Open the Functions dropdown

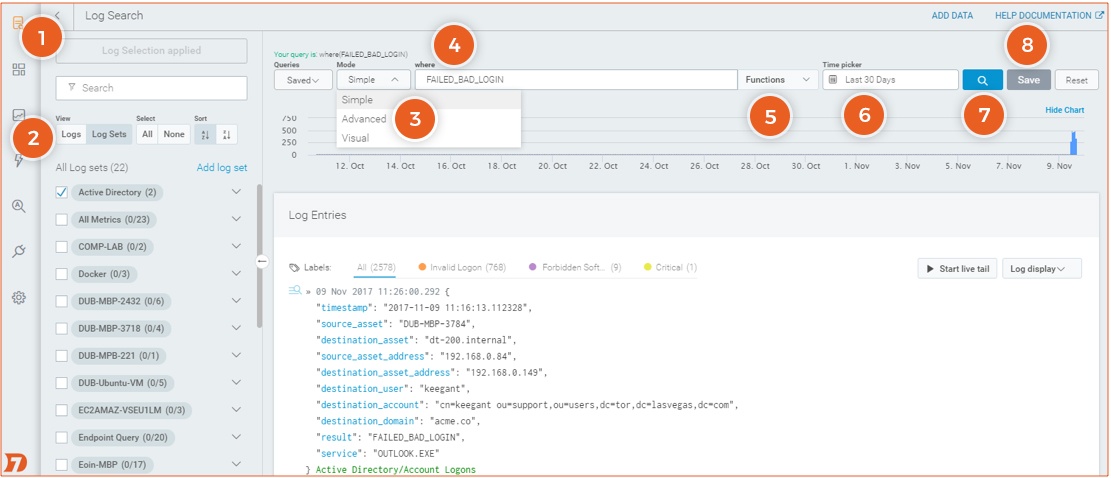pos(776,79)
